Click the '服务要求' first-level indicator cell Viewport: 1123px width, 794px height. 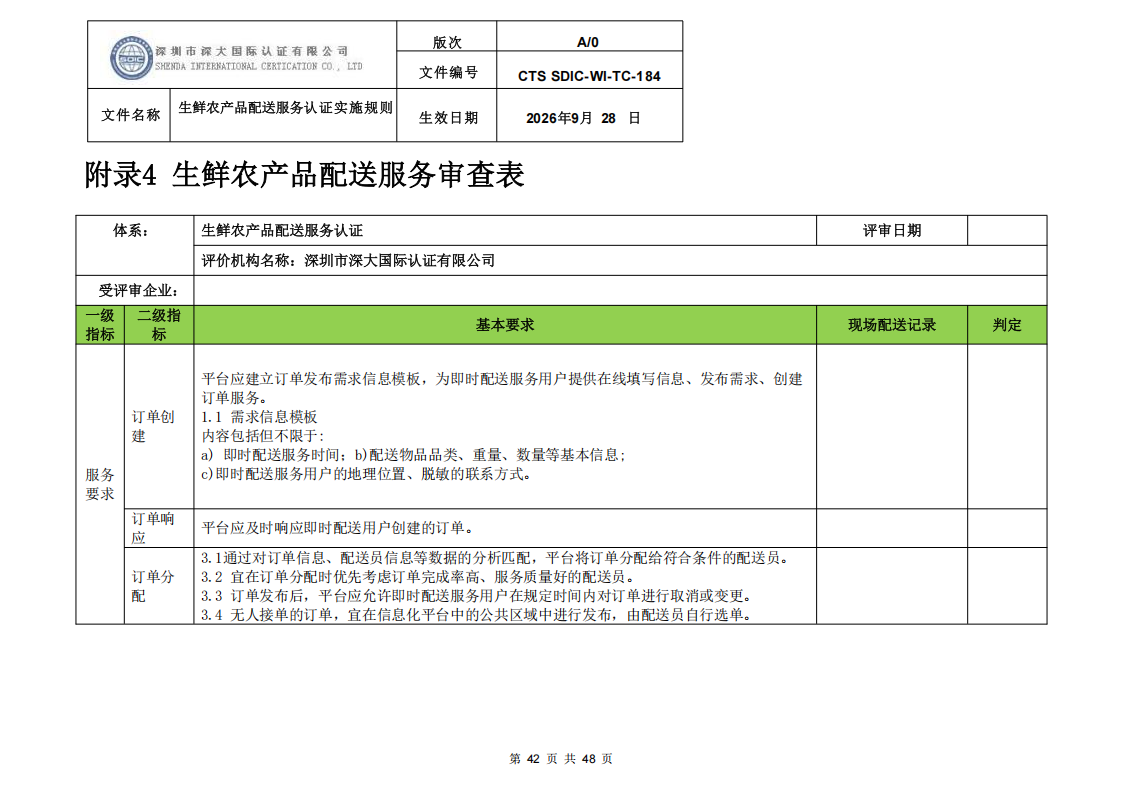pos(100,484)
